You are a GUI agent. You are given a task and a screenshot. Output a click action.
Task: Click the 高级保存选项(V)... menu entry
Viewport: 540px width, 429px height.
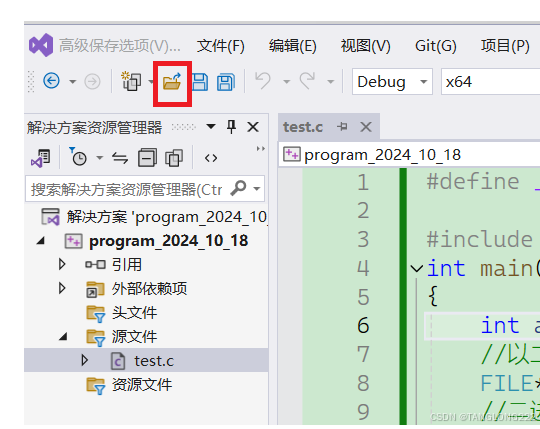coord(120,46)
